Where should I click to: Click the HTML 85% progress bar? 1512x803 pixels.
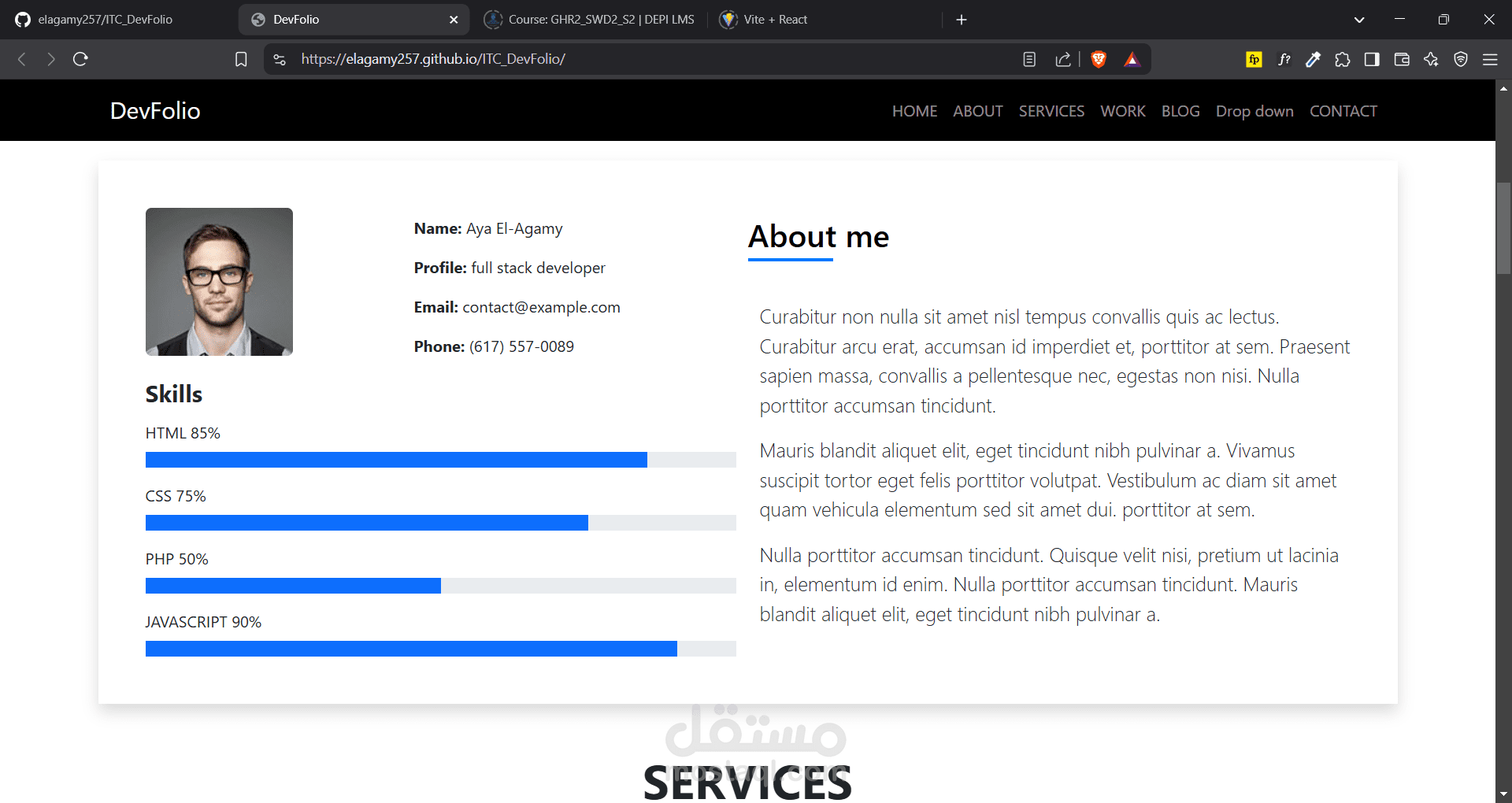pos(441,460)
